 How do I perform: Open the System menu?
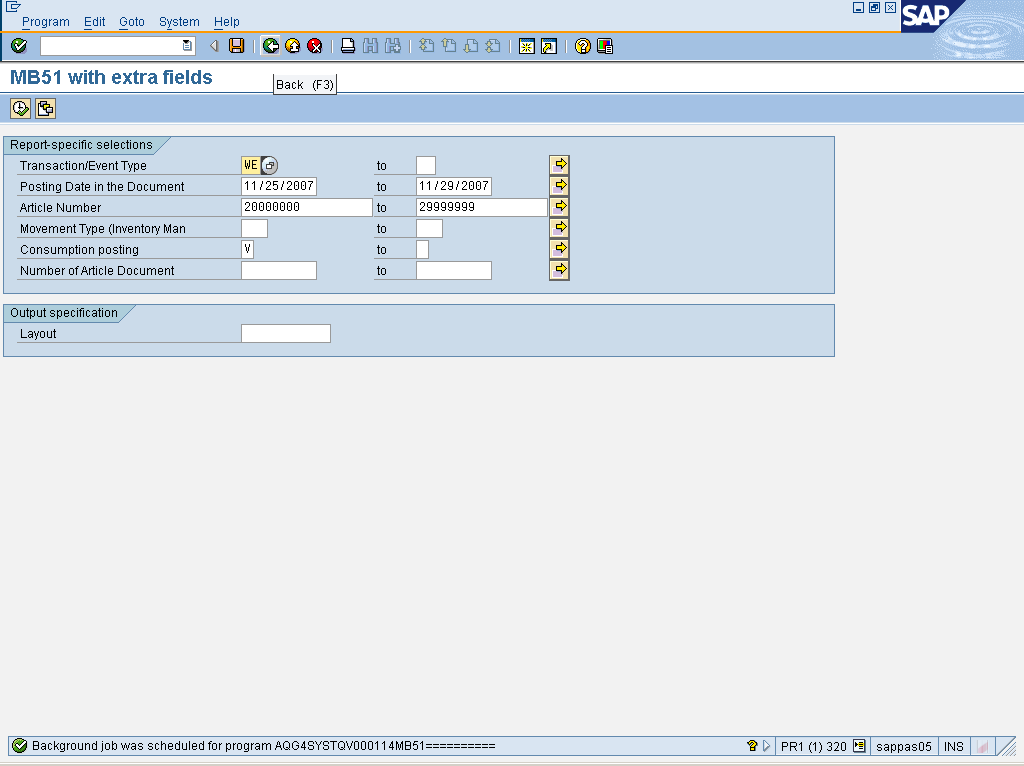[179, 22]
